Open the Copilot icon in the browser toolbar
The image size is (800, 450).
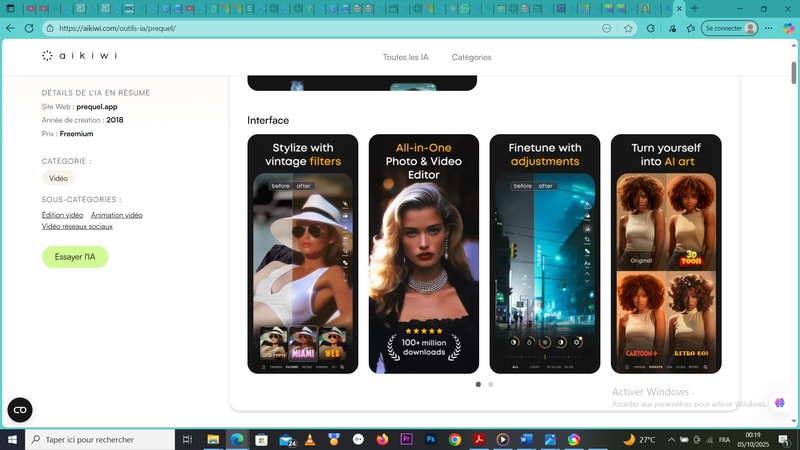click(786, 28)
